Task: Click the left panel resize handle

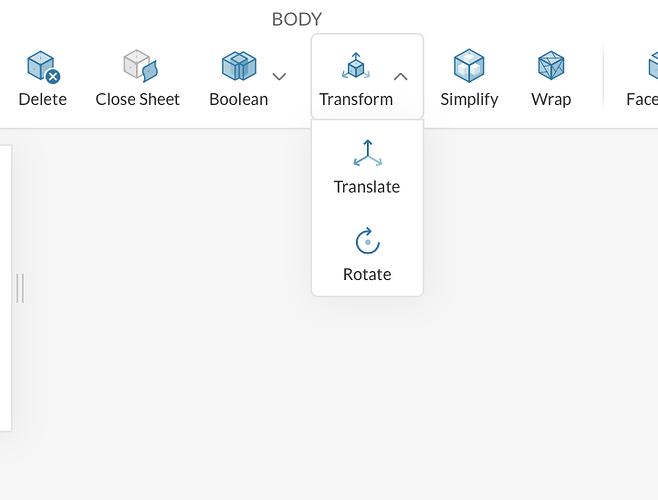Action: pyautogui.click(x=20, y=288)
